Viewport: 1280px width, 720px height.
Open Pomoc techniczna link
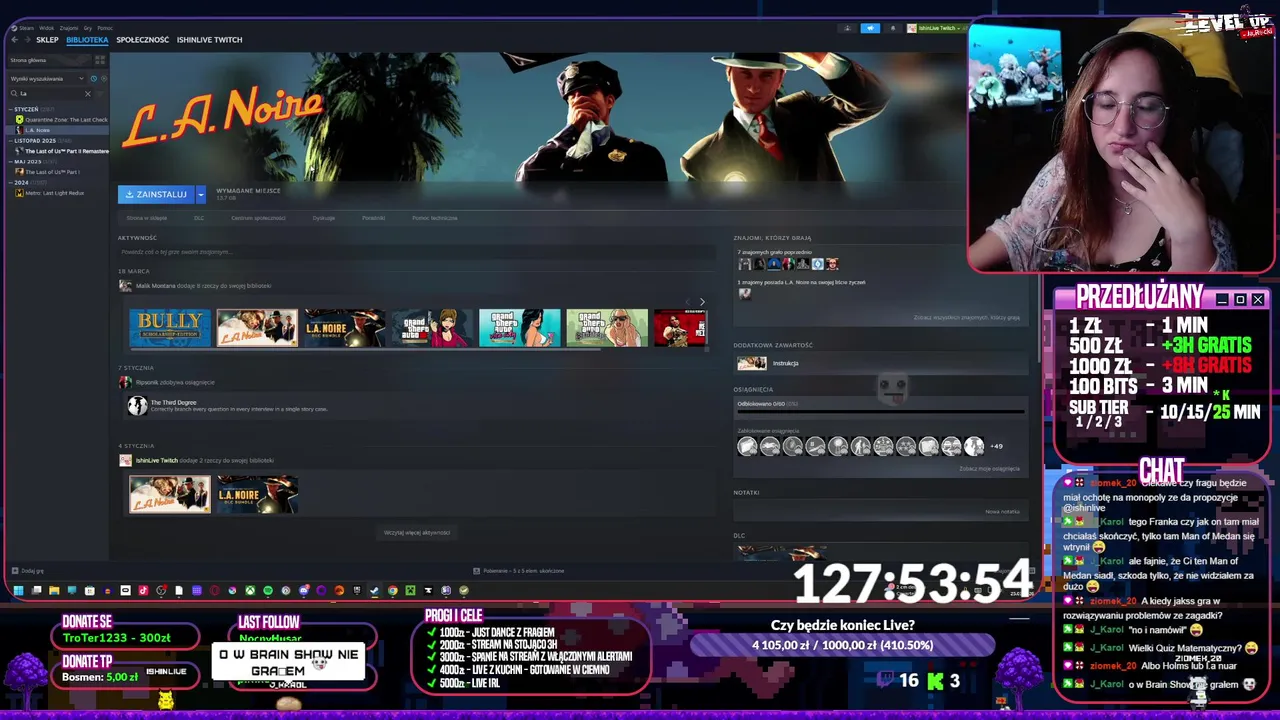click(x=434, y=218)
